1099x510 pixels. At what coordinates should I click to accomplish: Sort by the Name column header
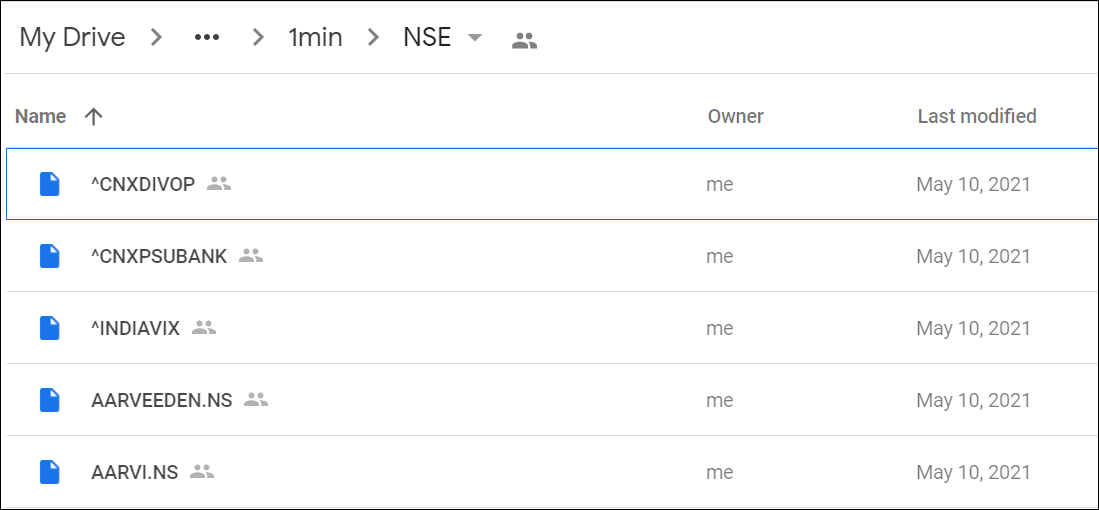tap(41, 116)
